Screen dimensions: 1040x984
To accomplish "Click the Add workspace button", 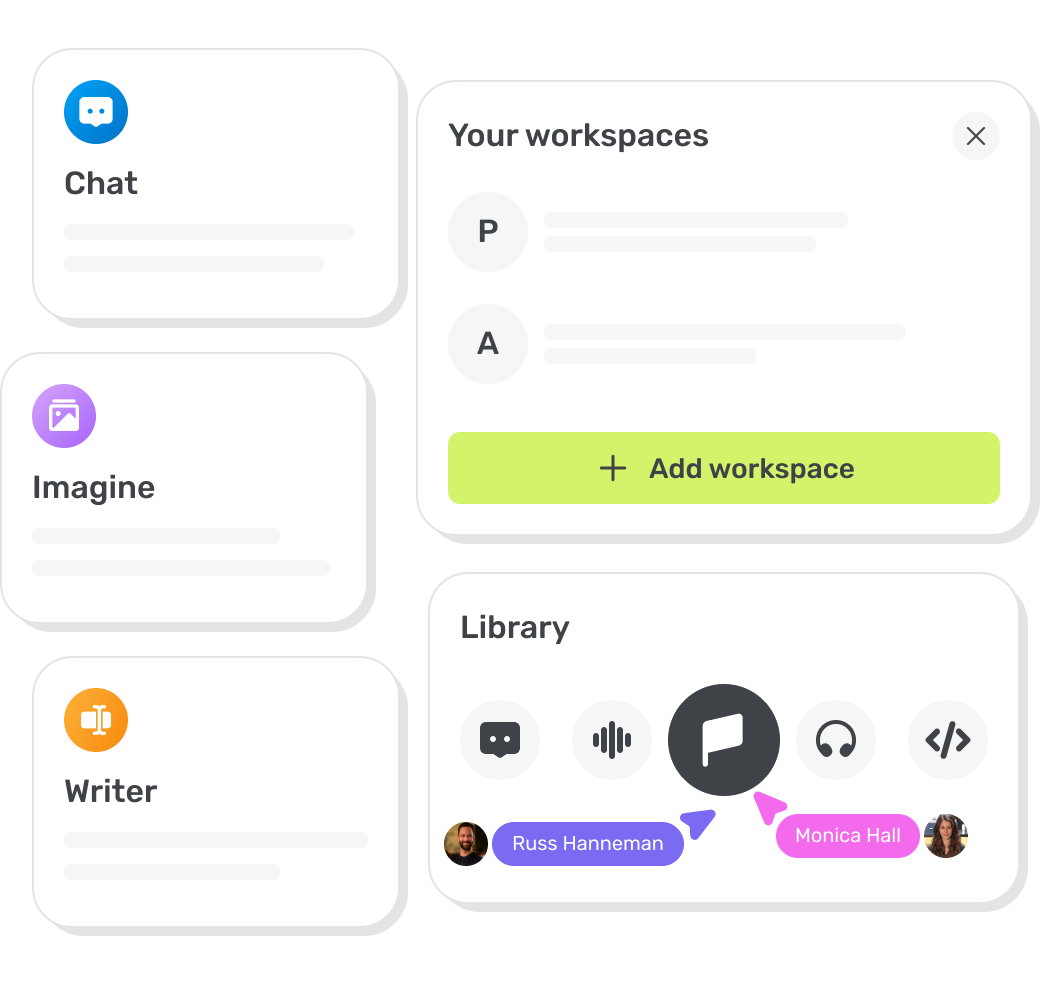I will pyautogui.click(x=724, y=468).
